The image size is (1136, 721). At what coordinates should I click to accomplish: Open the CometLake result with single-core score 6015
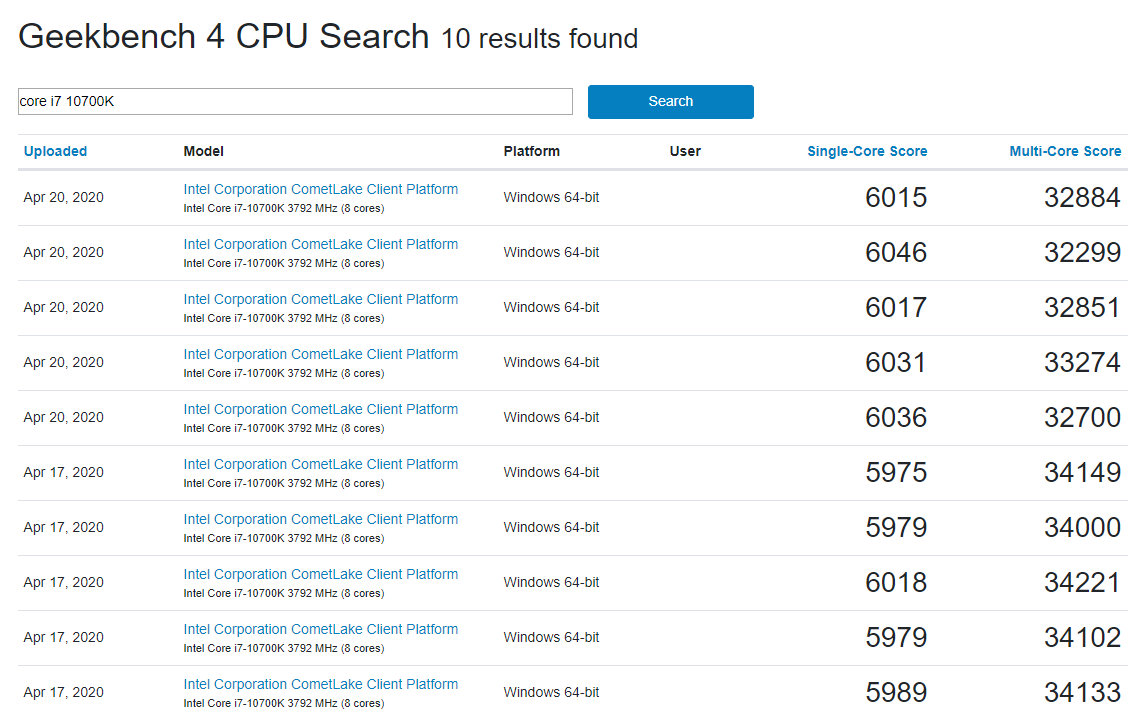[x=320, y=189]
